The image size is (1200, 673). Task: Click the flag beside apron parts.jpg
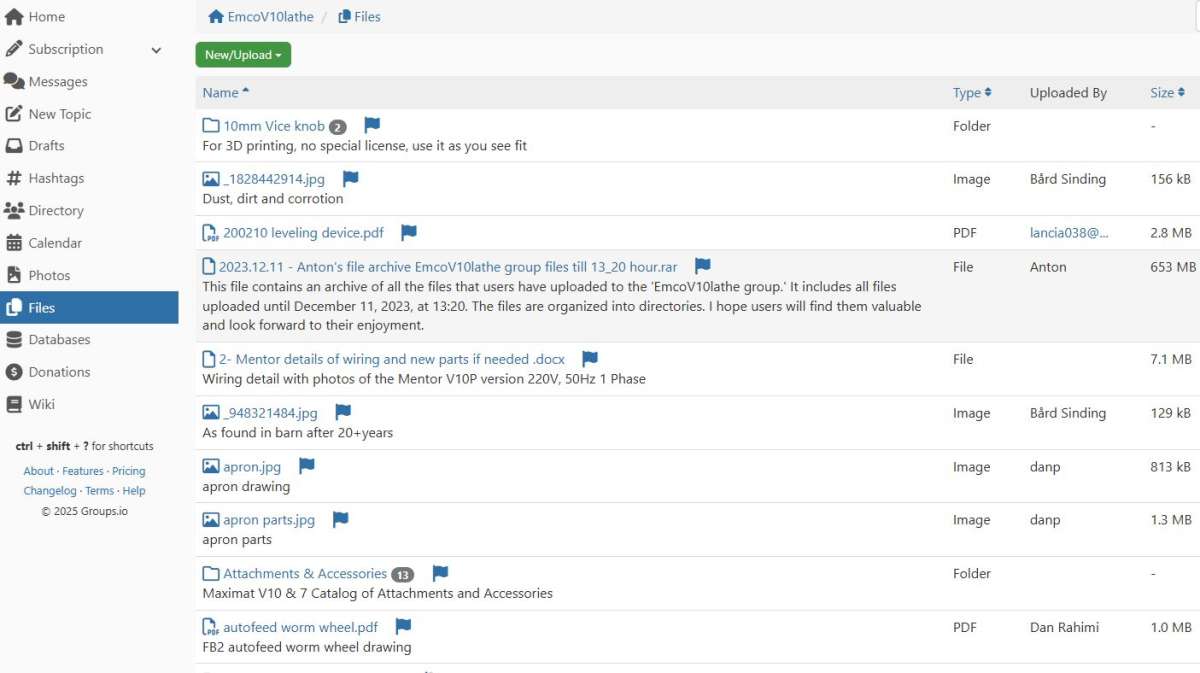tap(340, 519)
